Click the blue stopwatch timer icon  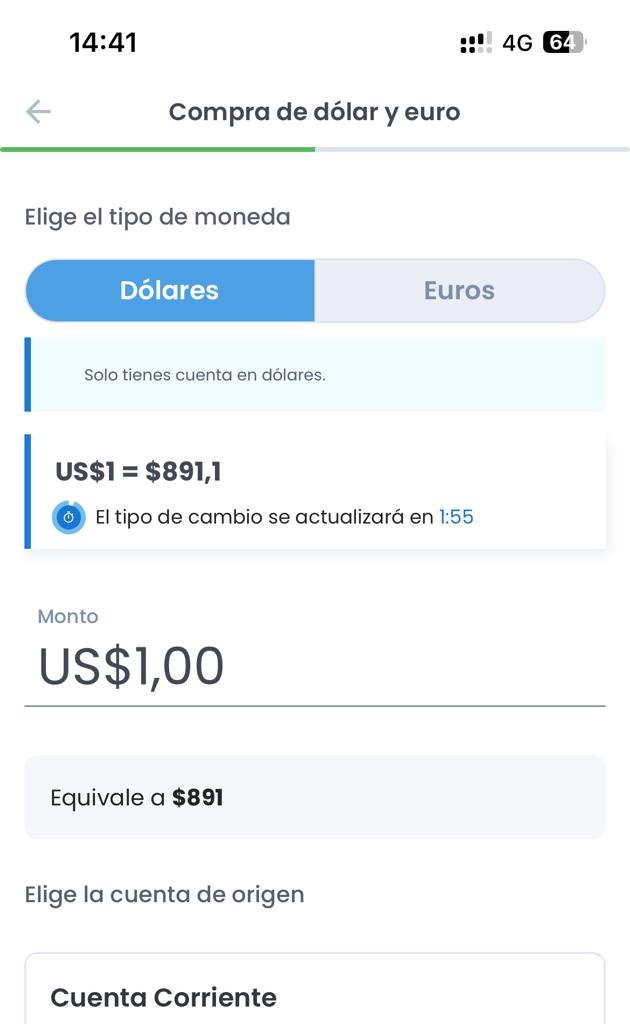pyautogui.click(x=69, y=517)
